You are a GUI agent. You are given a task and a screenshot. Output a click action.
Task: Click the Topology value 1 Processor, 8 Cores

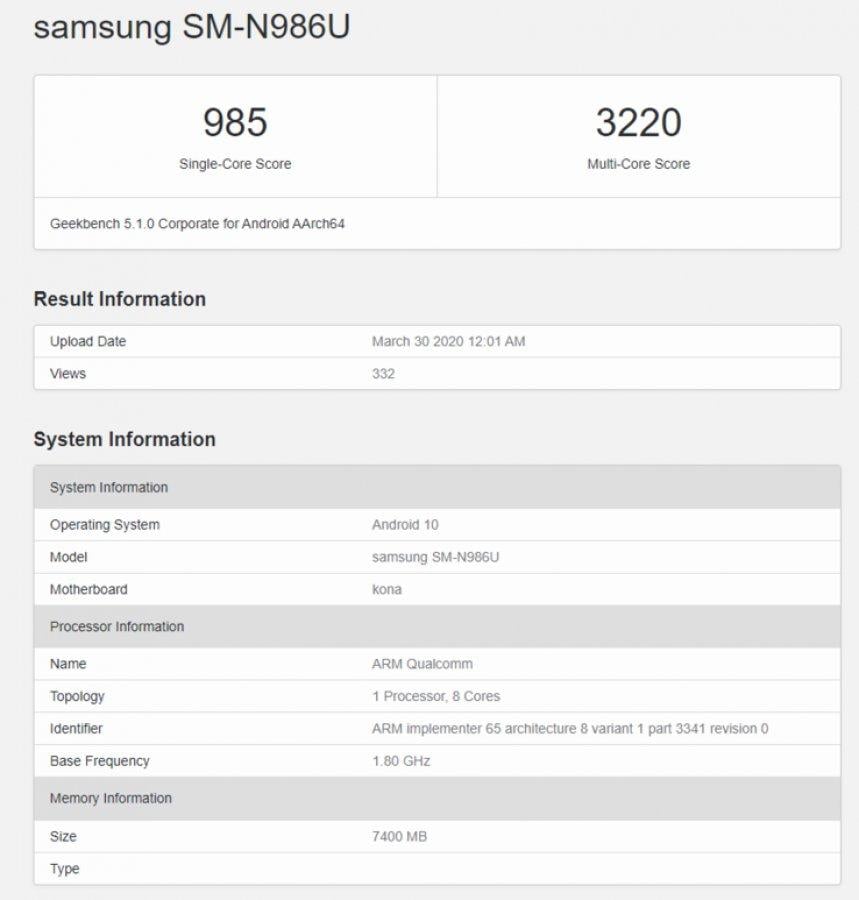tap(436, 696)
